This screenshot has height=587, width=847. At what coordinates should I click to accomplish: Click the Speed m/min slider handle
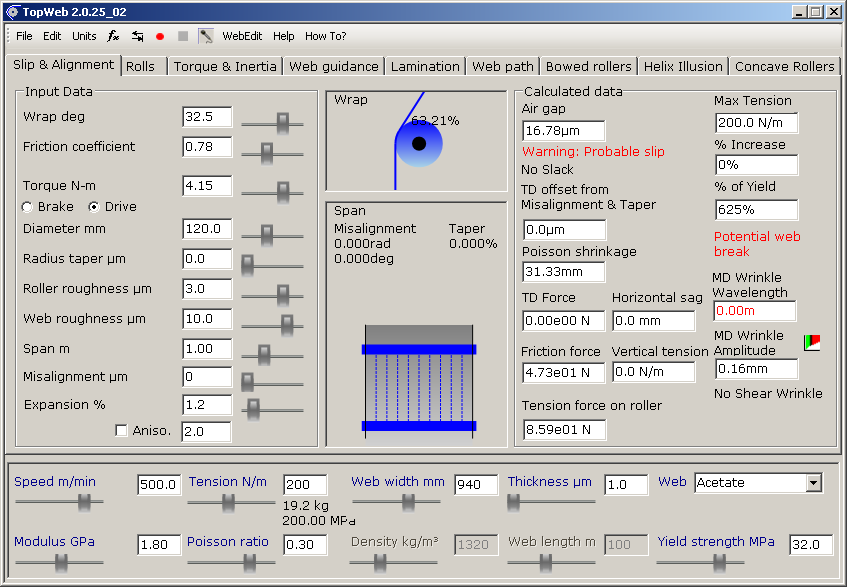tap(84, 502)
